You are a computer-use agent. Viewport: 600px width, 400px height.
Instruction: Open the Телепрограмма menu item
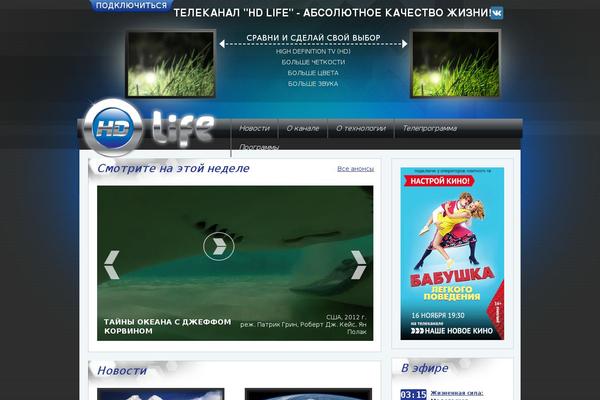click(x=430, y=128)
